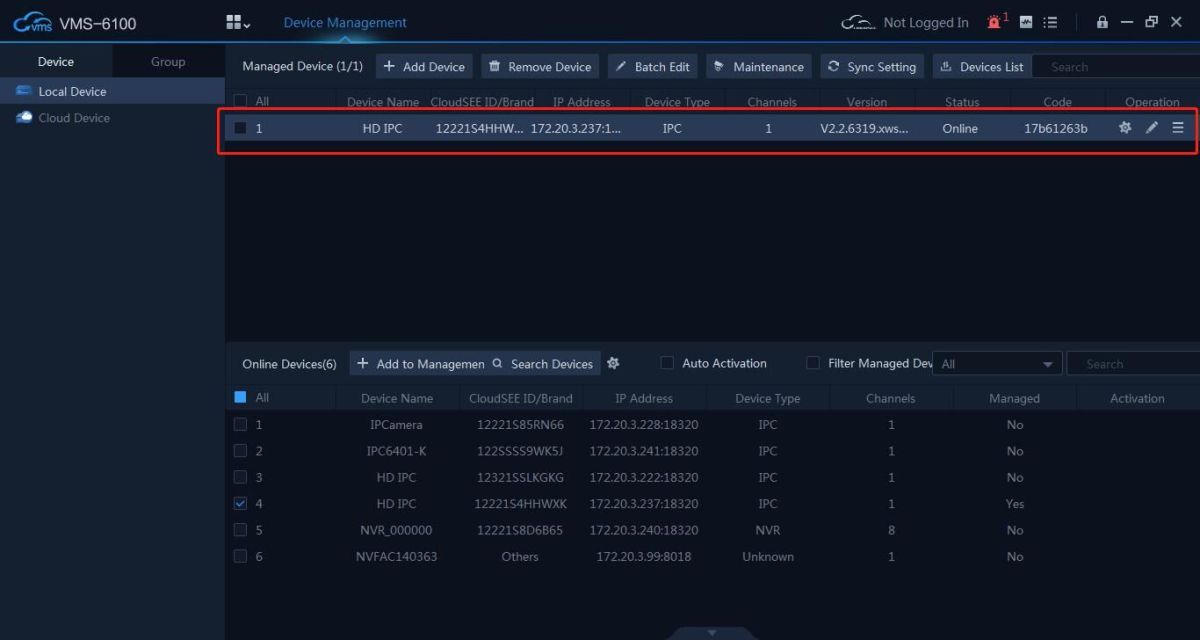Open settings gear for managed HD IPC
The width and height of the screenshot is (1200, 640).
tap(1125, 128)
